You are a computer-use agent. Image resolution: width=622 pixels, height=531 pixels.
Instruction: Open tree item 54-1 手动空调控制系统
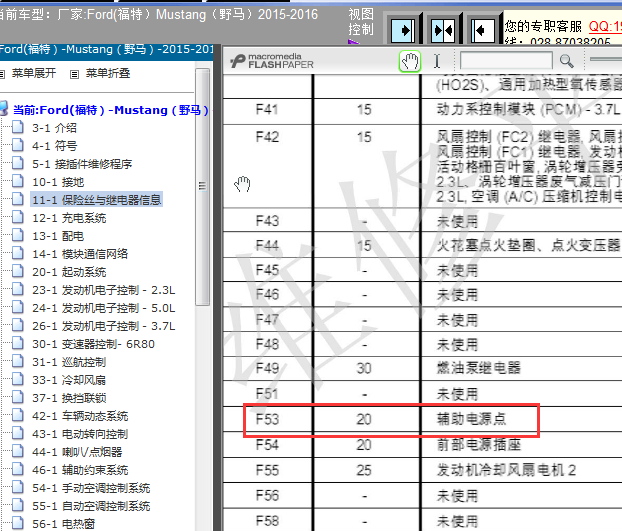point(91,488)
